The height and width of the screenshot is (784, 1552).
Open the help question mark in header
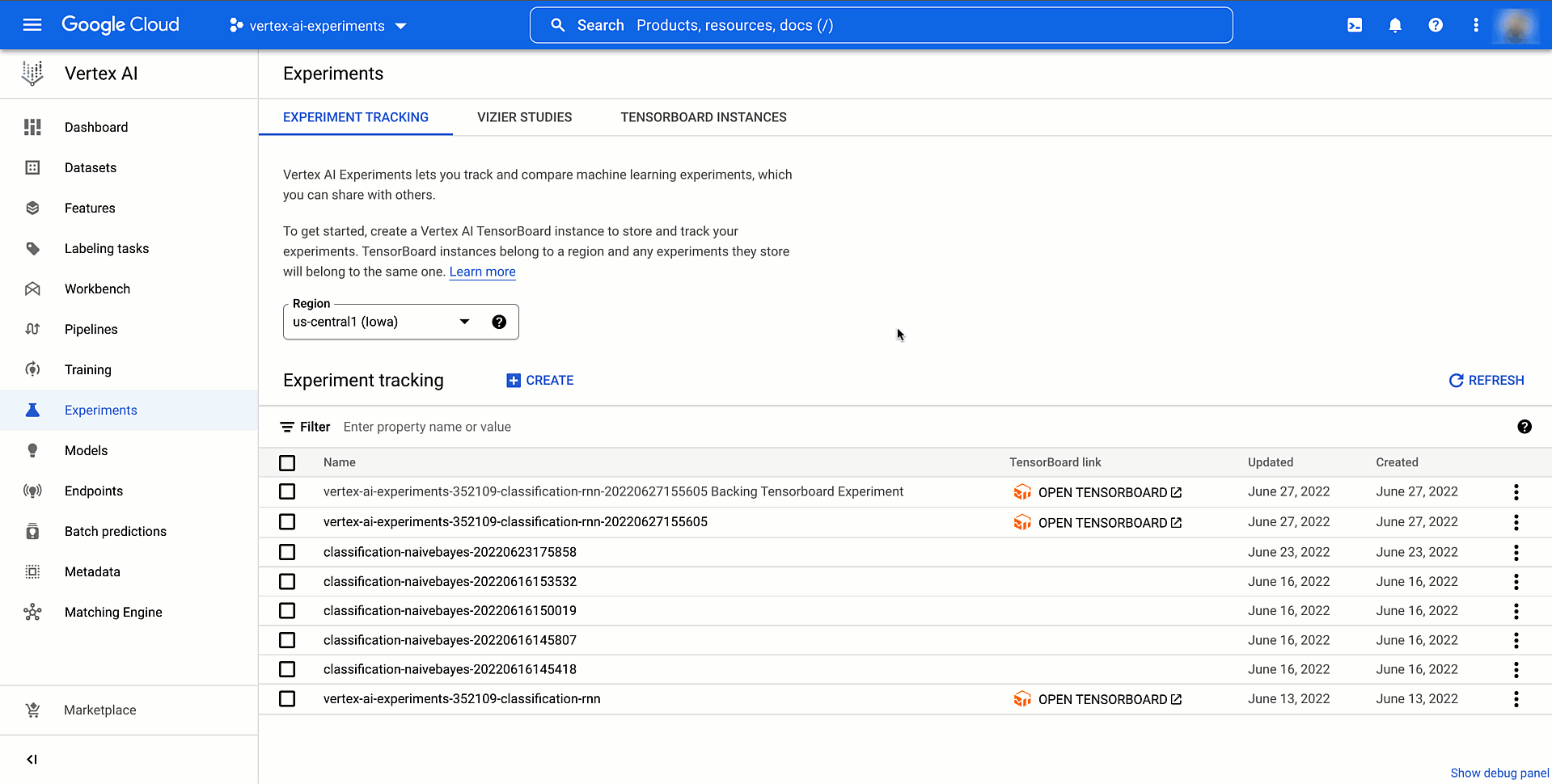tap(1436, 25)
